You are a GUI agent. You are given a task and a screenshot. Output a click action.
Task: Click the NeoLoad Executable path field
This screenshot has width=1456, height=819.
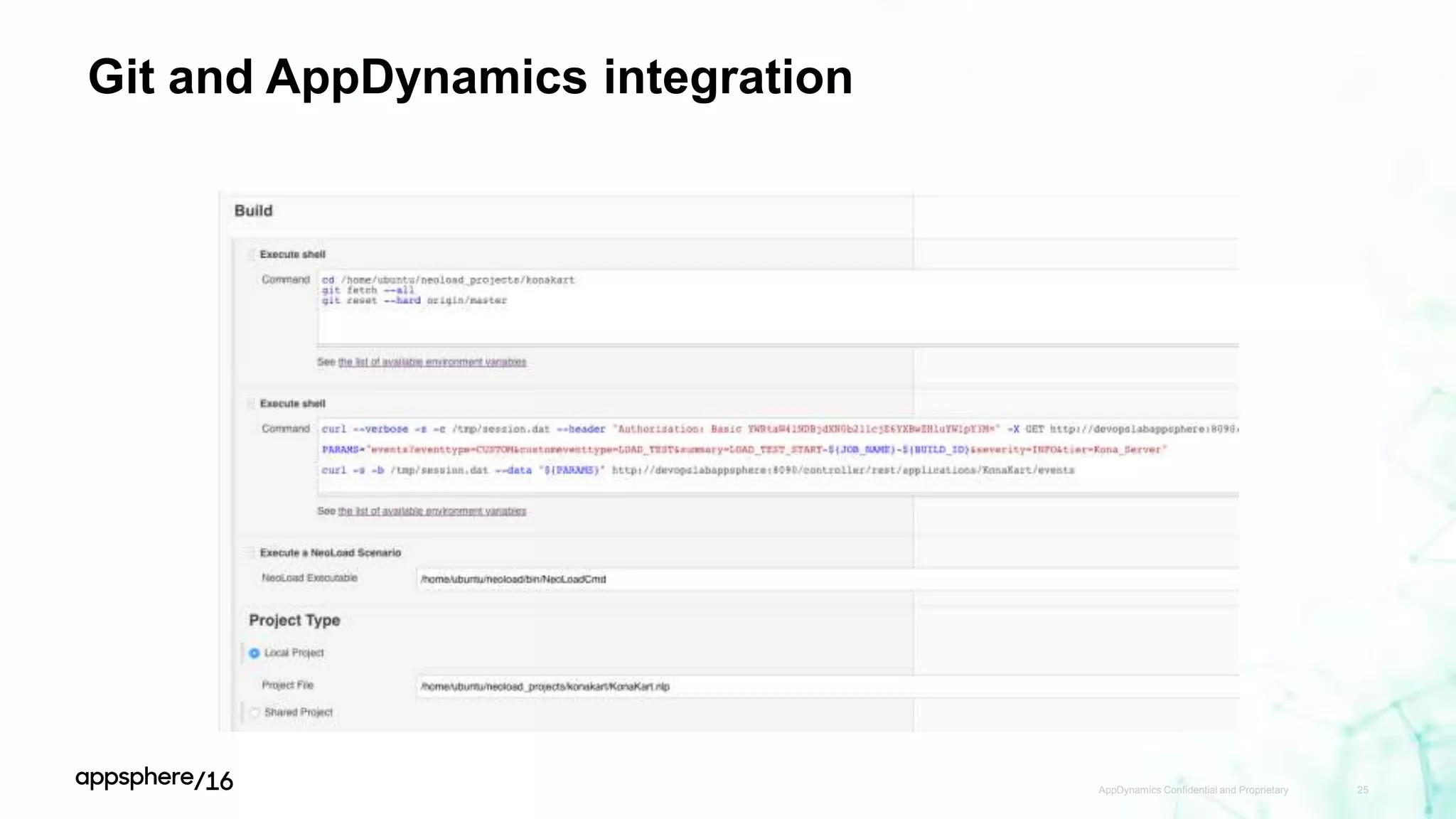828,579
